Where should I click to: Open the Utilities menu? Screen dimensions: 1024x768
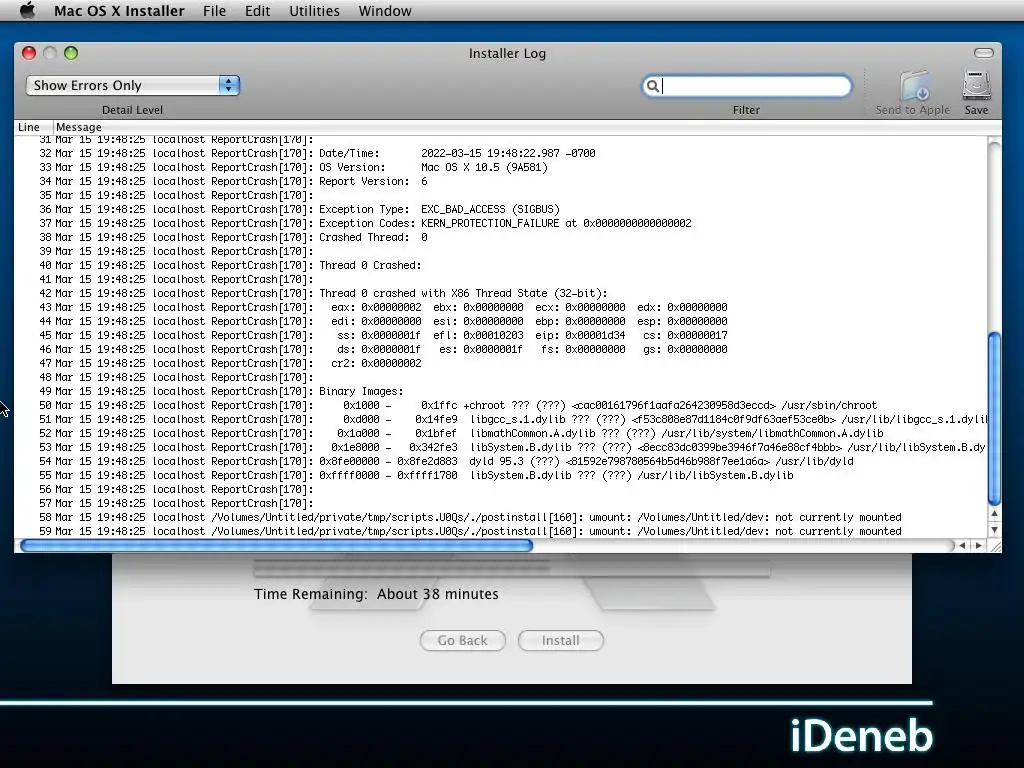[314, 11]
